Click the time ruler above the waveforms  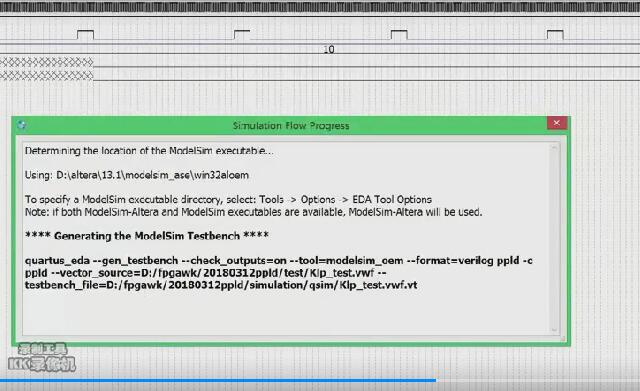pos(320,8)
